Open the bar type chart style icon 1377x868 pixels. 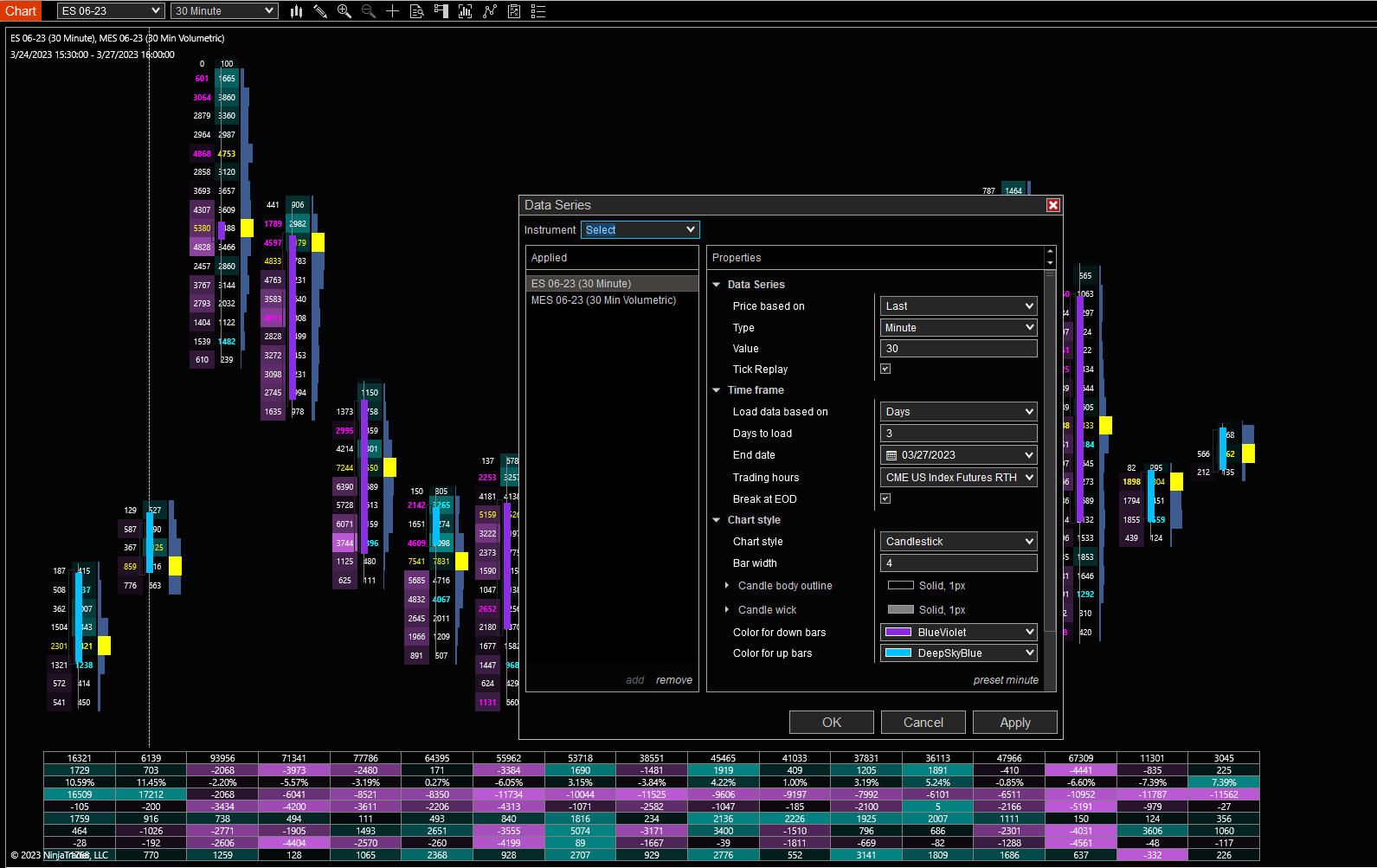(x=296, y=11)
